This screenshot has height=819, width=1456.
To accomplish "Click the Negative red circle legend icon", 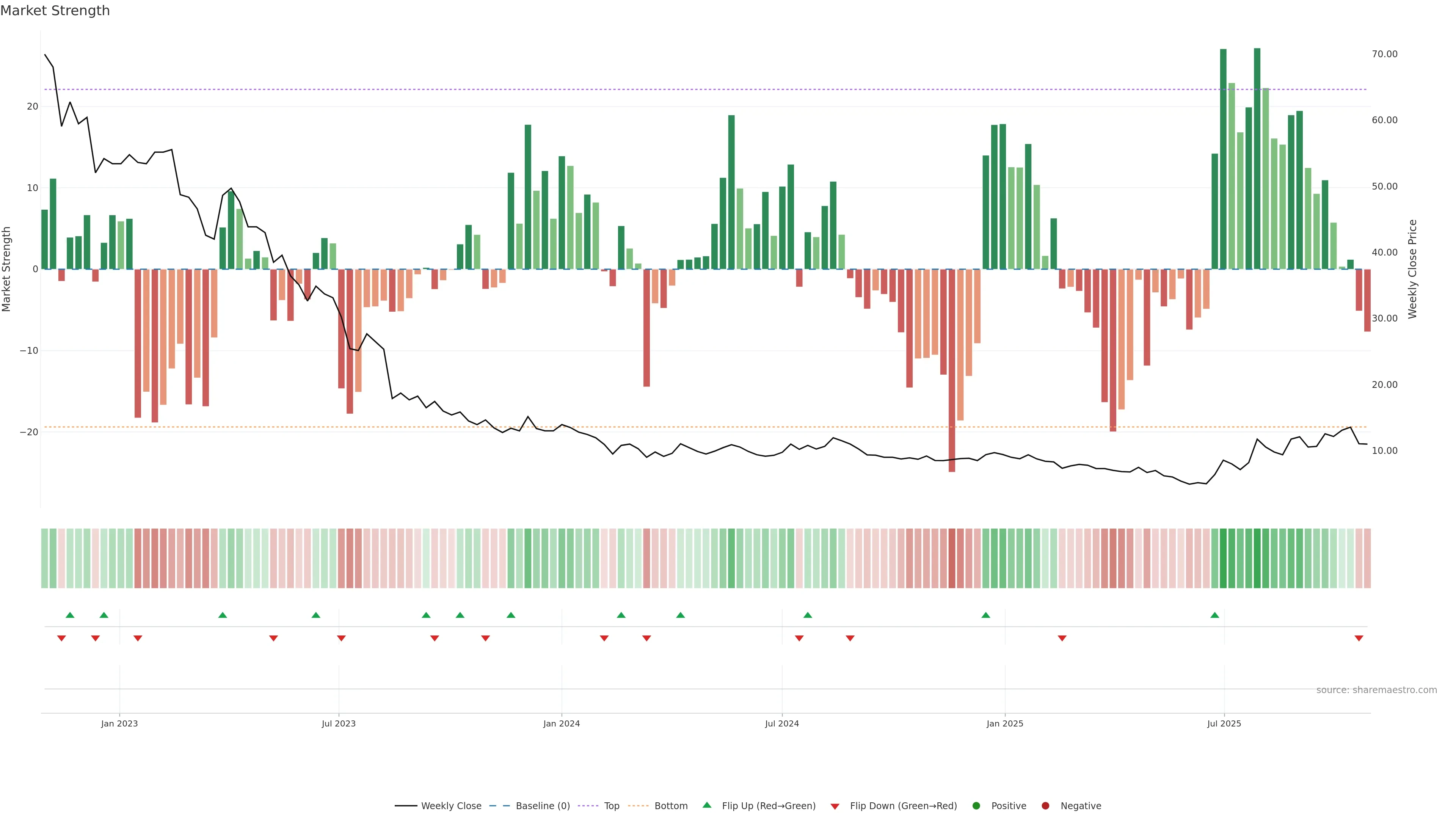I will click(x=1046, y=806).
